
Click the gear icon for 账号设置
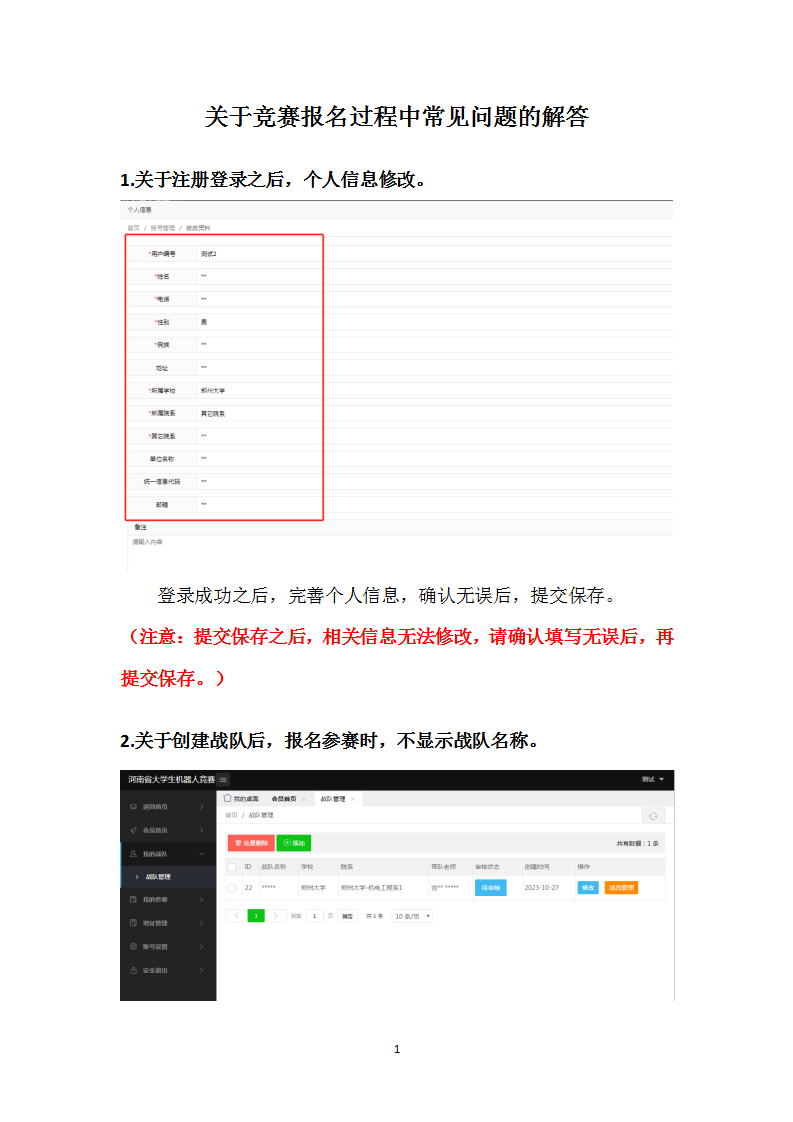(133, 946)
